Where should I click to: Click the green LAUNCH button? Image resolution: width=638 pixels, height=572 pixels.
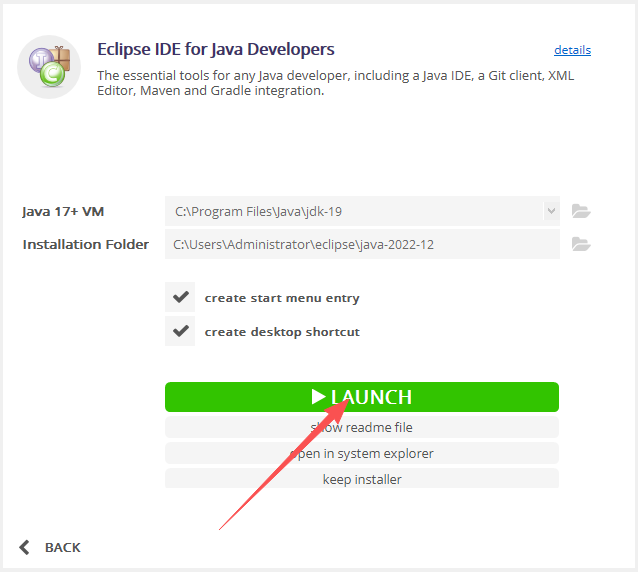362,397
